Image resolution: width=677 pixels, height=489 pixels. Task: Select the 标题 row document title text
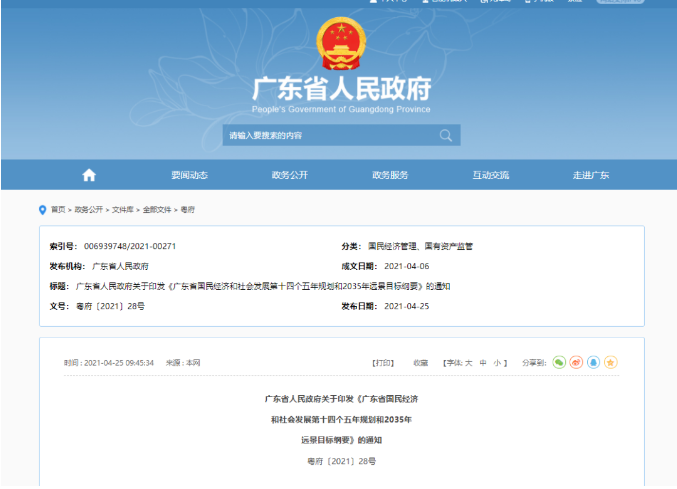coord(263,286)
